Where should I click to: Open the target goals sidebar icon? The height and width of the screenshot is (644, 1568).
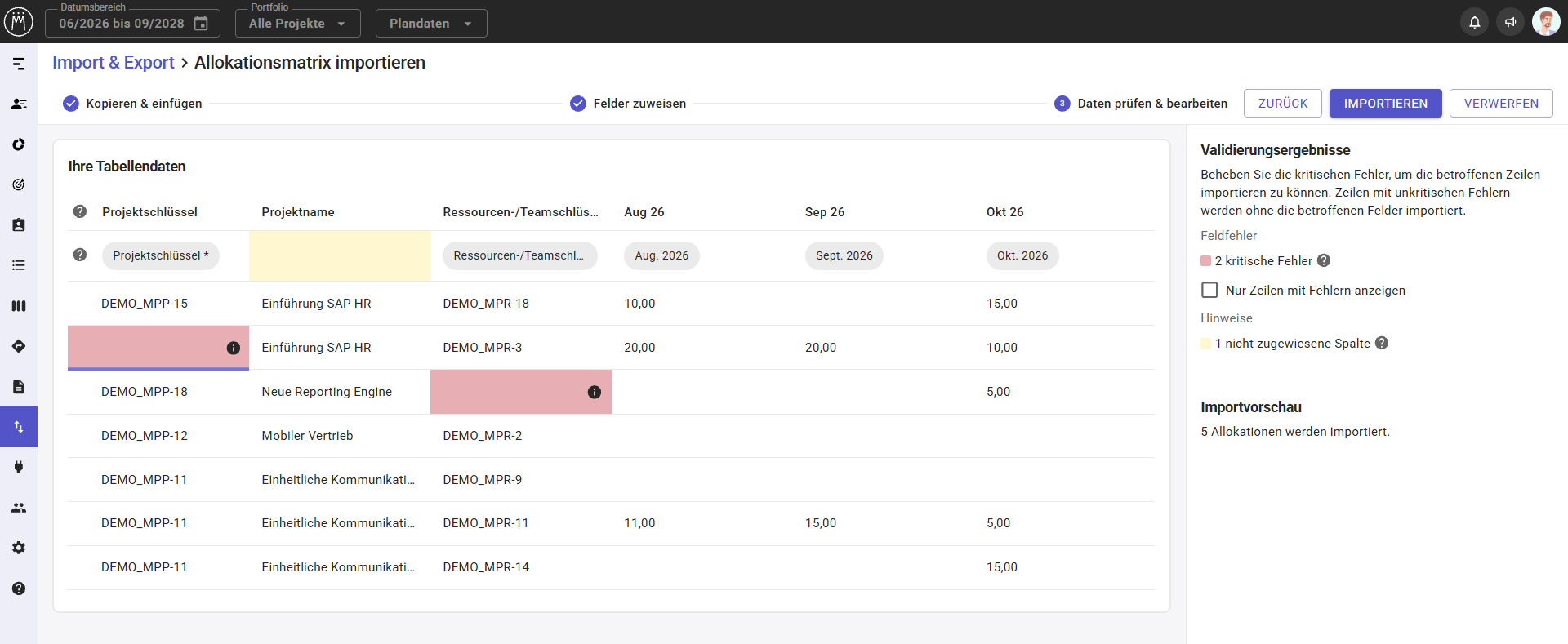(x=19, y=184)
